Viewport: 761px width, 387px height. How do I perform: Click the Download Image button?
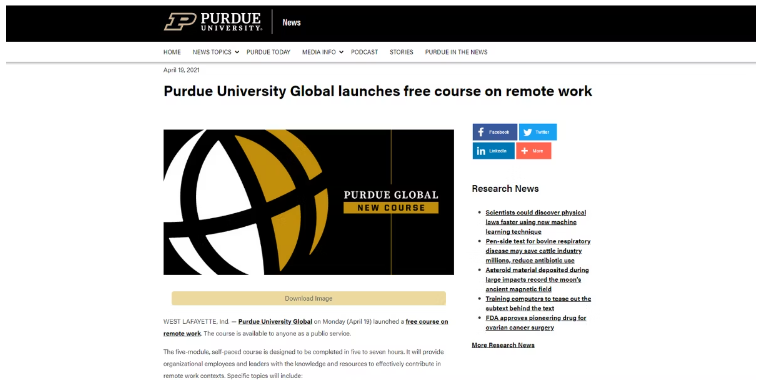click(x=309, y=298)
